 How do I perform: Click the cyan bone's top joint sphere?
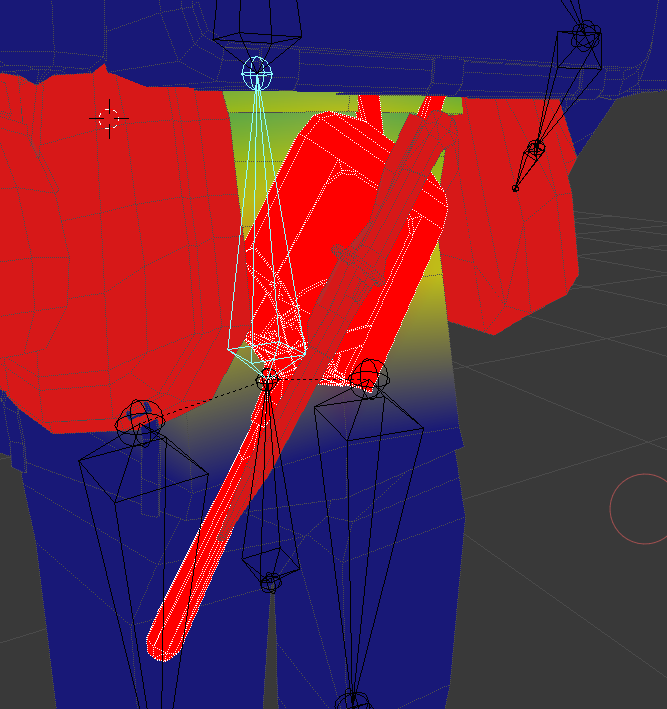[257, 73]
